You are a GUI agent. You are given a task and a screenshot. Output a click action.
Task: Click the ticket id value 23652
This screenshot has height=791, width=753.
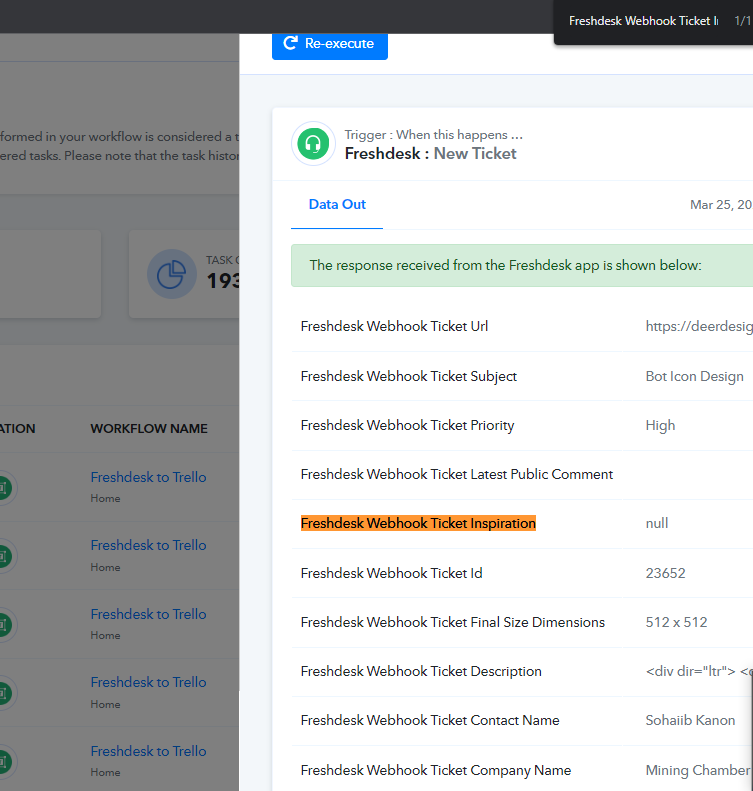click(x=665, y=573)
